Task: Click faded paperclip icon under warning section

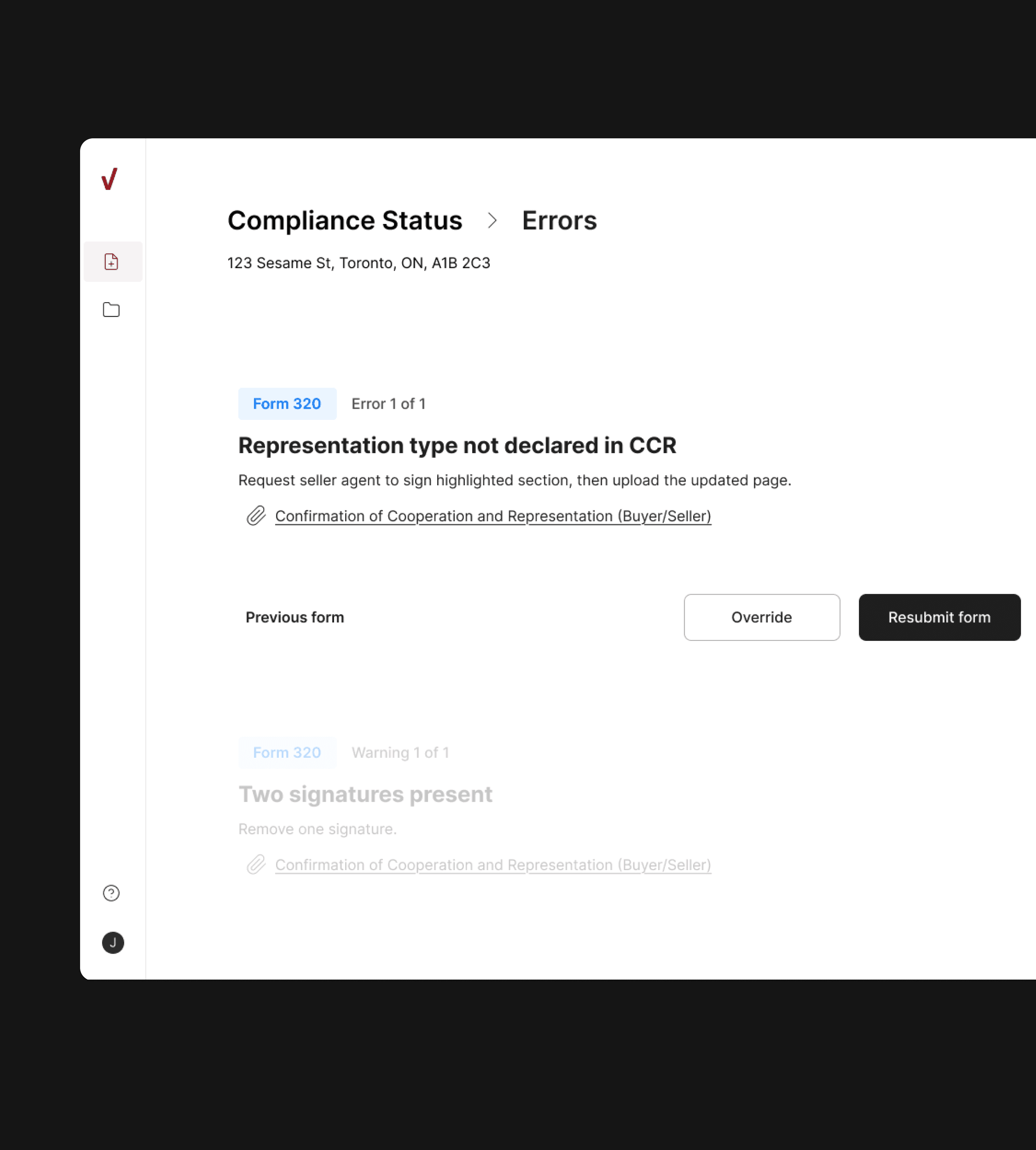Action: click(256, 864)
